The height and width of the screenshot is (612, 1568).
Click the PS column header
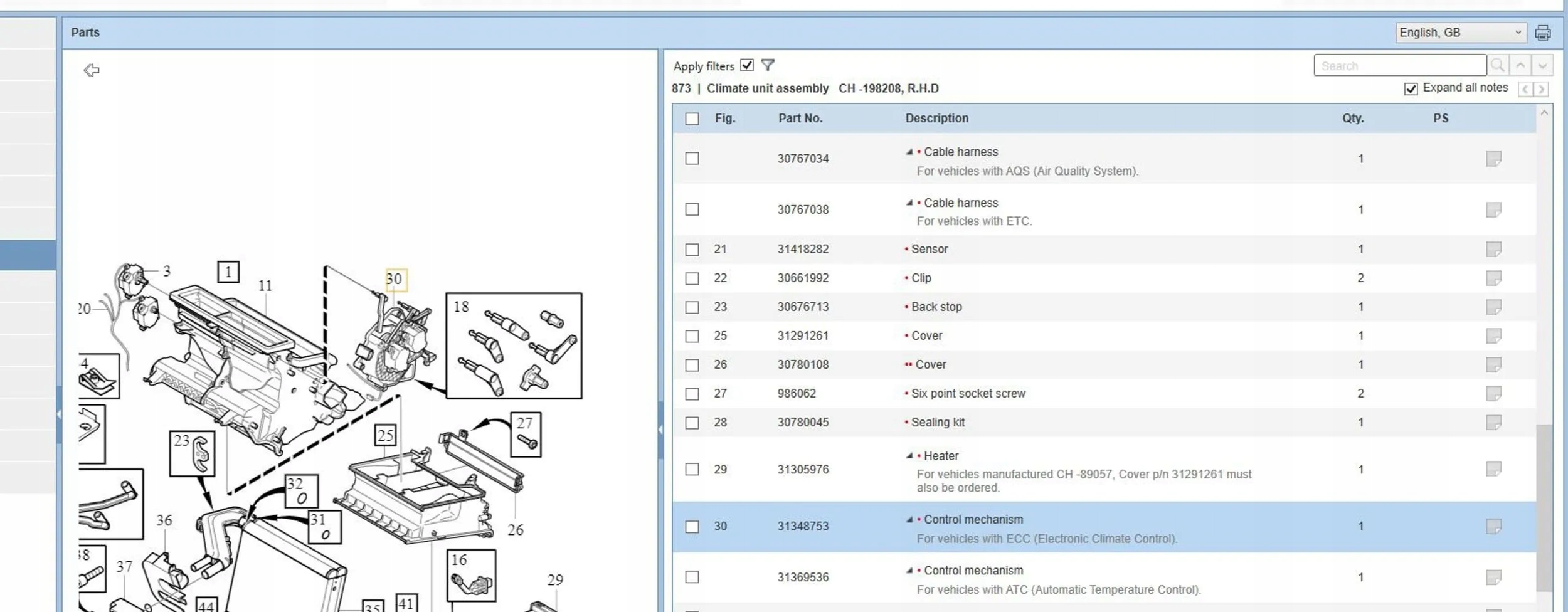1441,119
